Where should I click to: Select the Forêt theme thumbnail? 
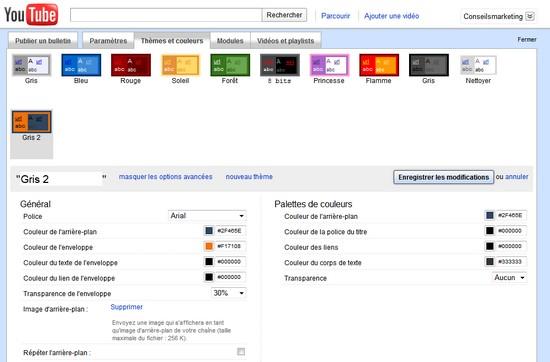pyautogui.click(x=230, y=65)
